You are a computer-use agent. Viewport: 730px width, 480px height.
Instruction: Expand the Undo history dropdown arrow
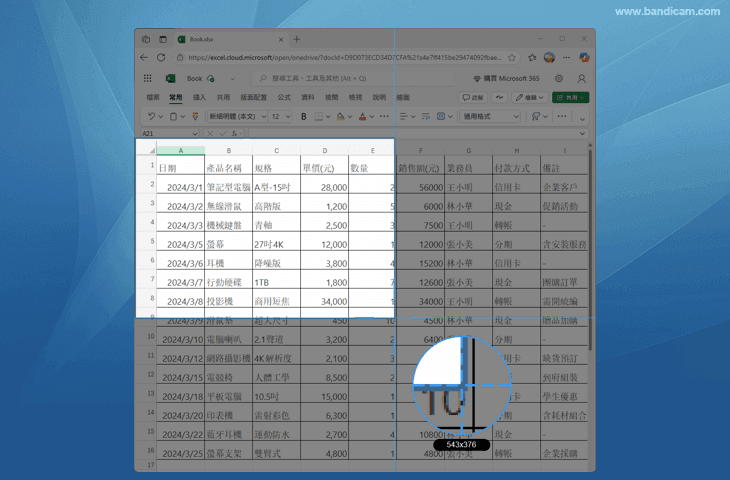point(161,117)
